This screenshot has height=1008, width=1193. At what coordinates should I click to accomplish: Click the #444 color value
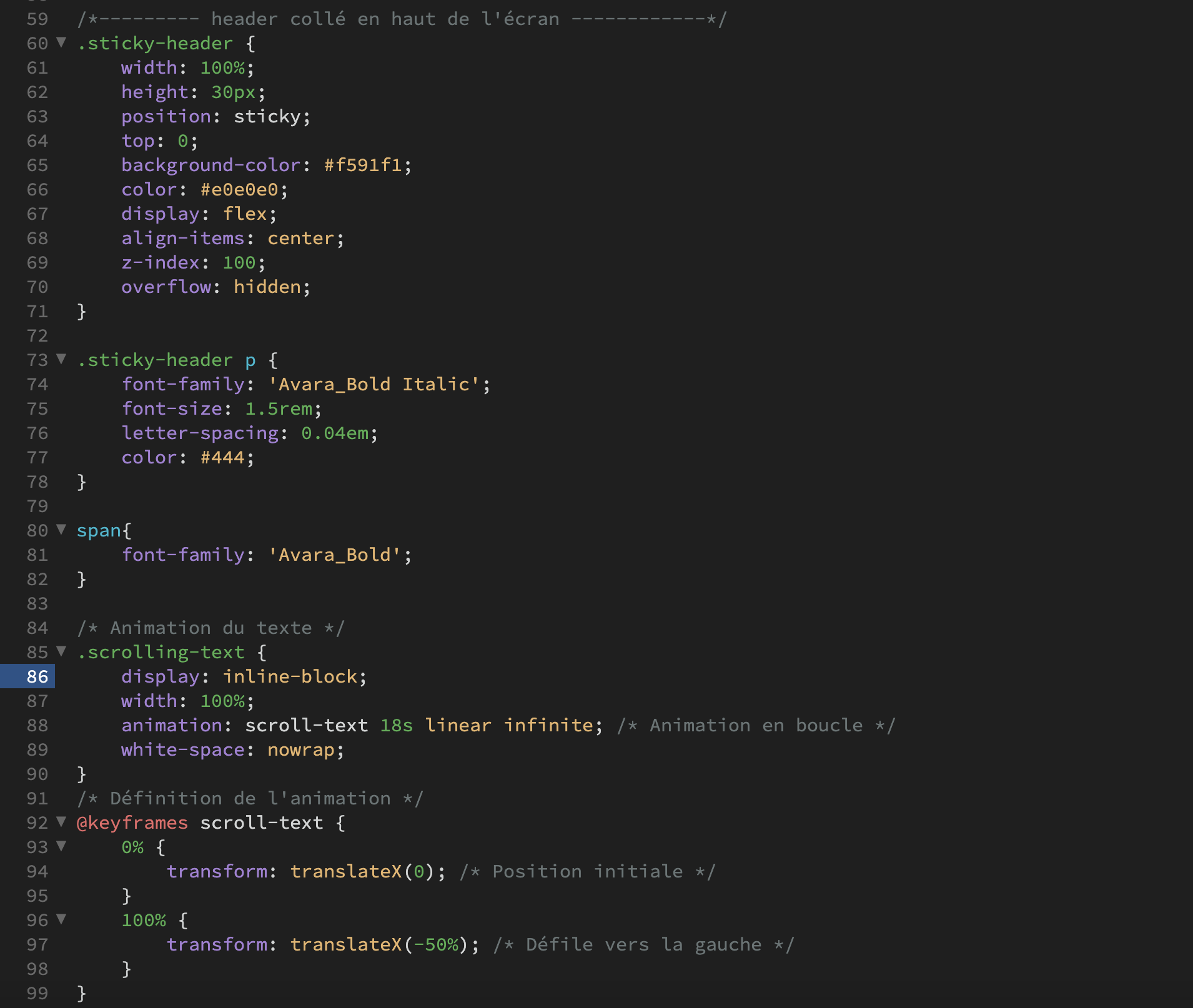pos(222,457)
